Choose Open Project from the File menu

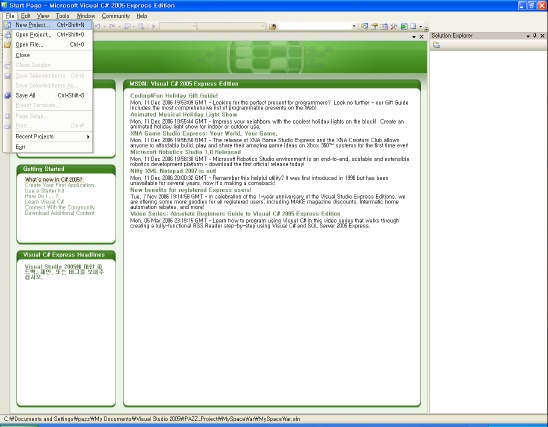[48, 35]
